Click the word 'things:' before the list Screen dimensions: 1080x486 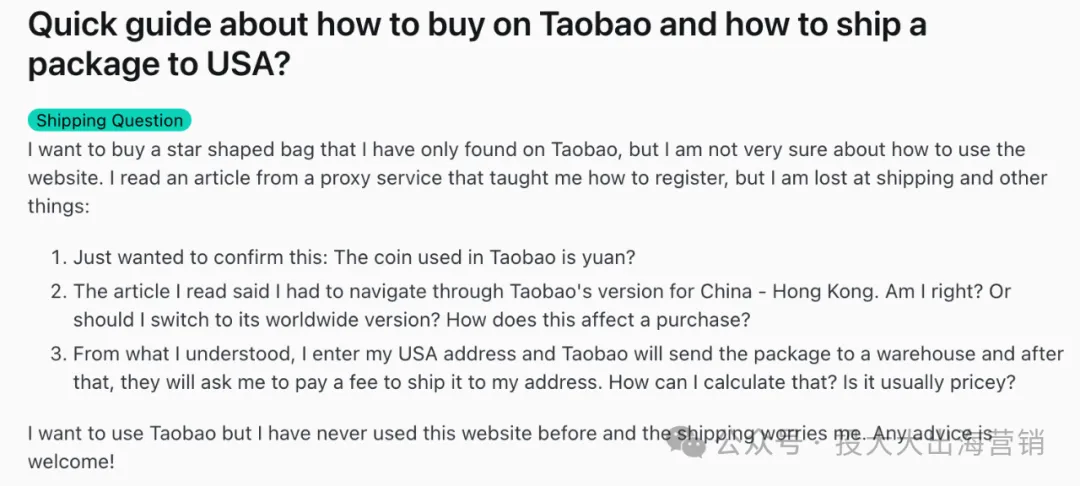click(59, 206)
